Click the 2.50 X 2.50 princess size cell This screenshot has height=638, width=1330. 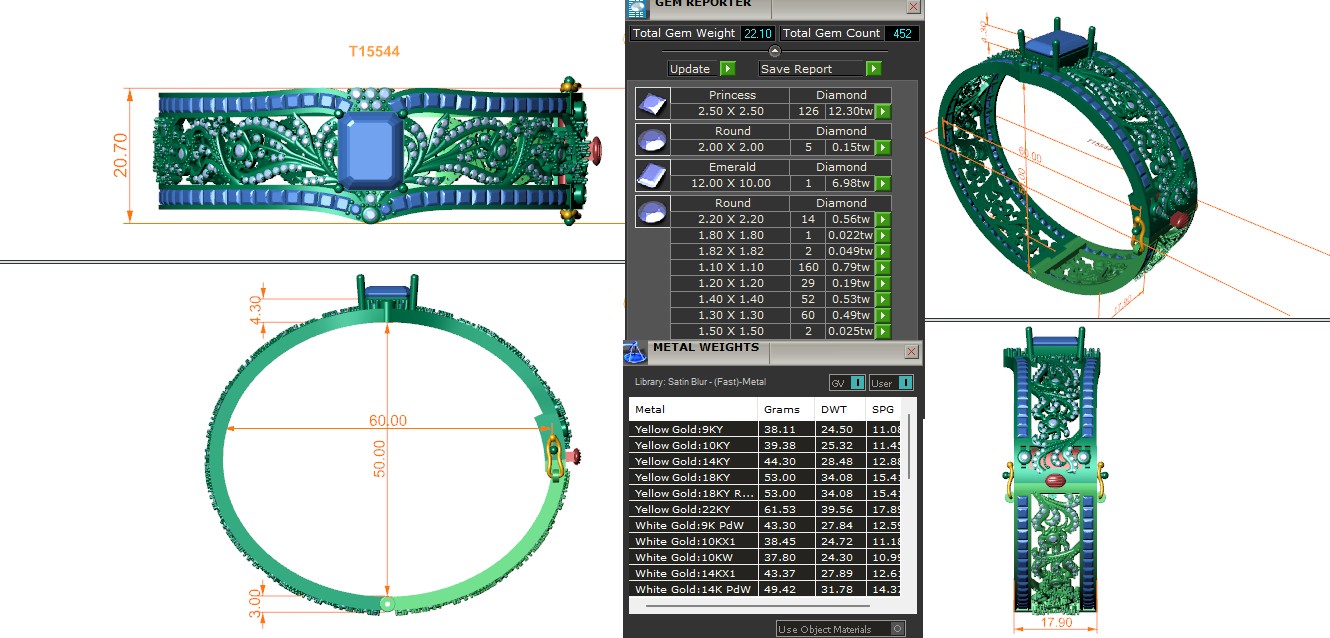tap(730, 111)
